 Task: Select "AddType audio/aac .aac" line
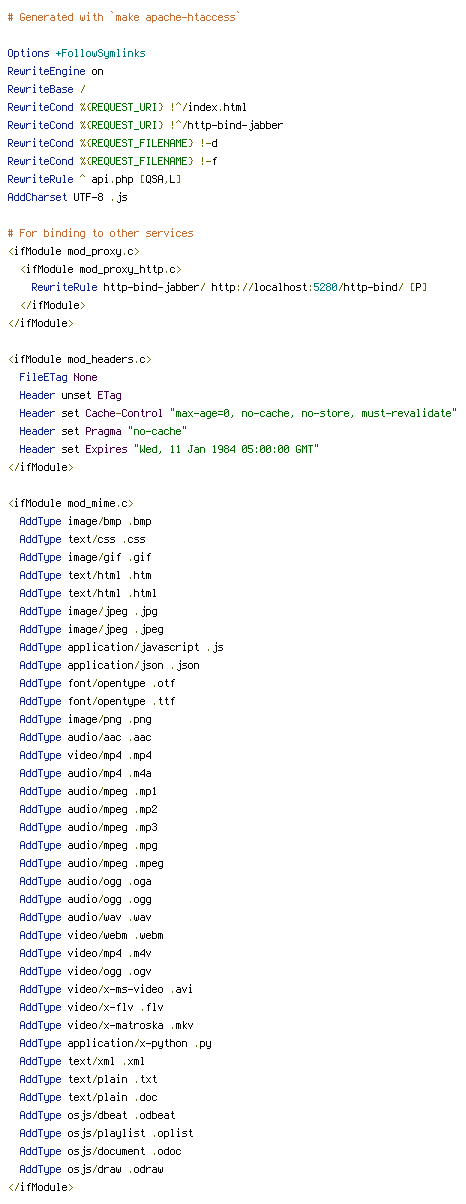click(x=85, y=737)
